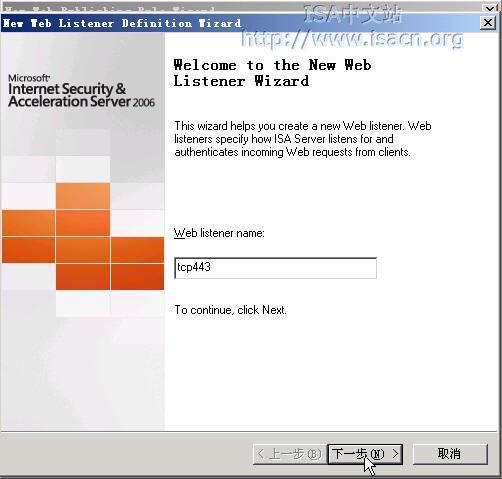The width and height of the screenshot is (502, 479).
Task: Click the Cancel (取消) button
Action: point(450,454)
